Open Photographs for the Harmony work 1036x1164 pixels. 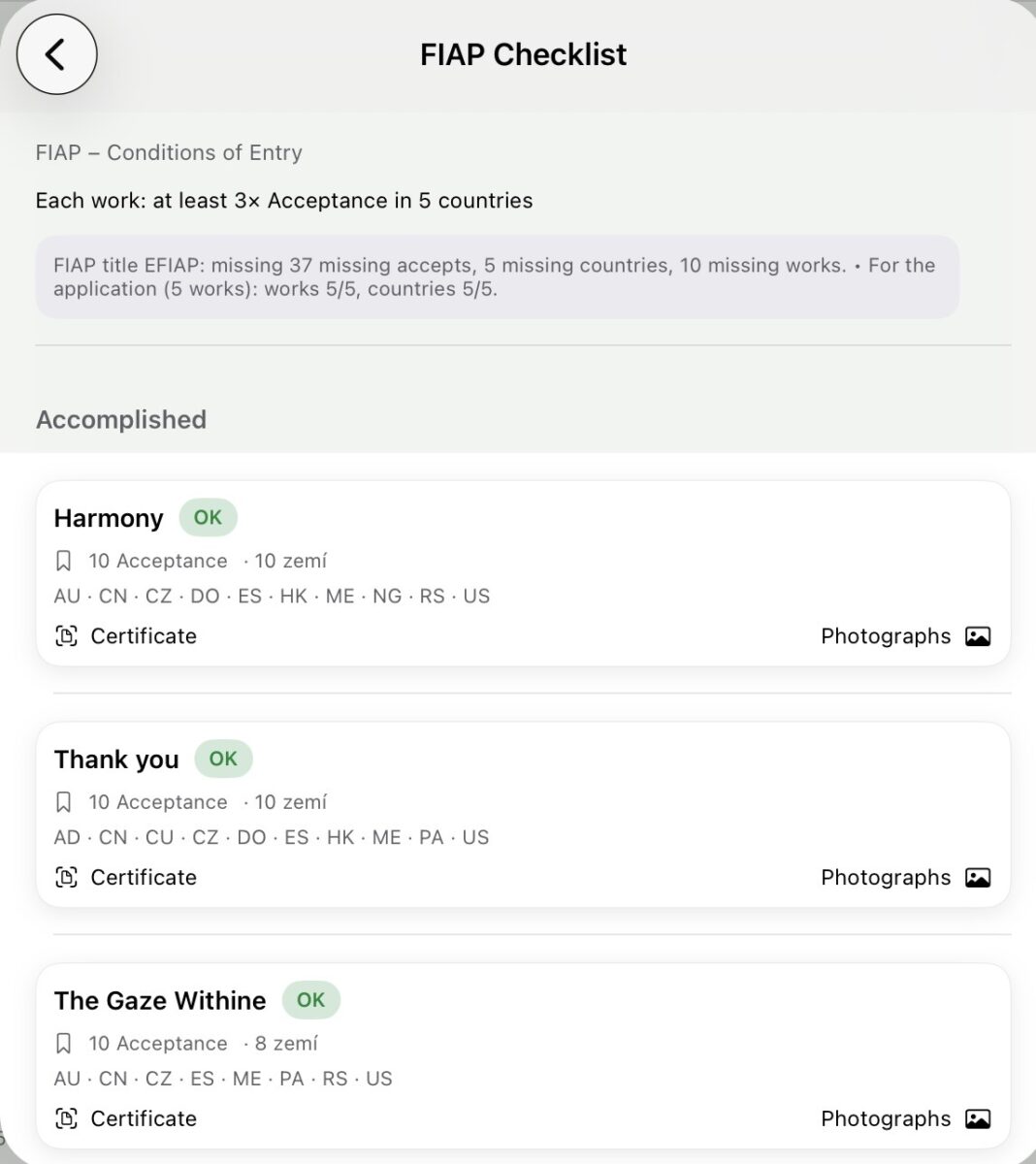coord(886,636)
